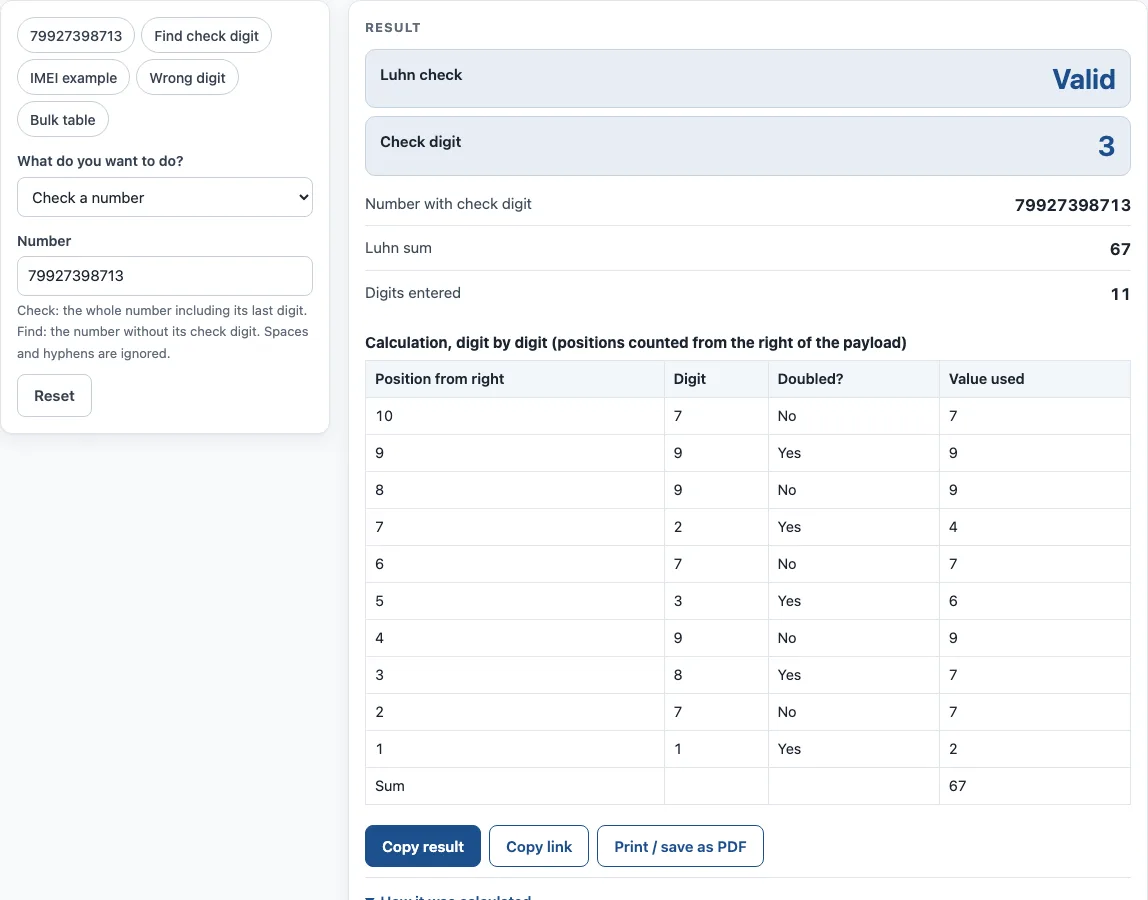The image size is (1148, 900).
Task: Choose the Find check digit preset
Action: pos(206,36)
